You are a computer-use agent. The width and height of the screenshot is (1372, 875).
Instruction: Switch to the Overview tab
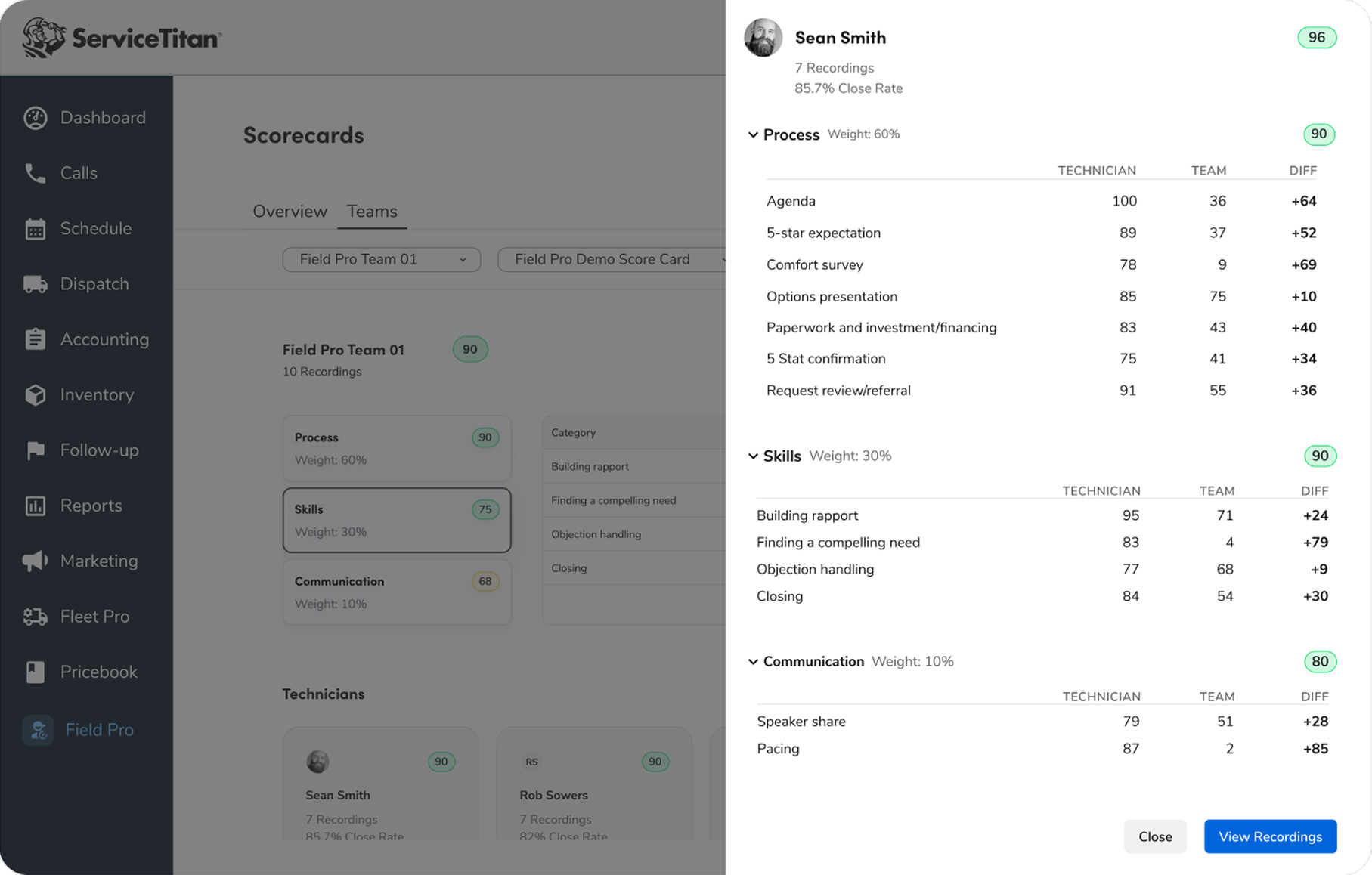point(290,211)
